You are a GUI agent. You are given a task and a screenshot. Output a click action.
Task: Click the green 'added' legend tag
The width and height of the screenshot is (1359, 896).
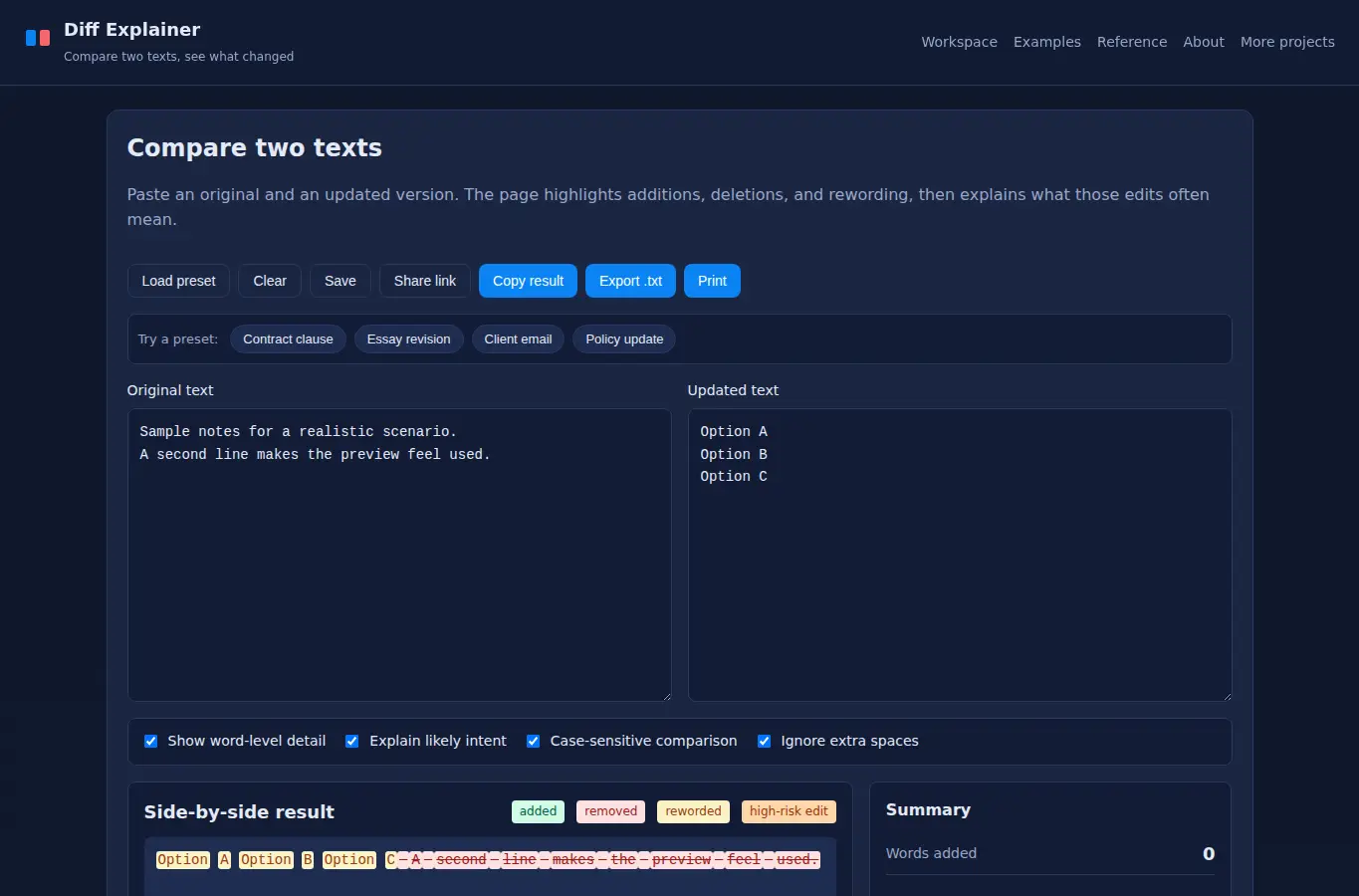tap(538, 811)
